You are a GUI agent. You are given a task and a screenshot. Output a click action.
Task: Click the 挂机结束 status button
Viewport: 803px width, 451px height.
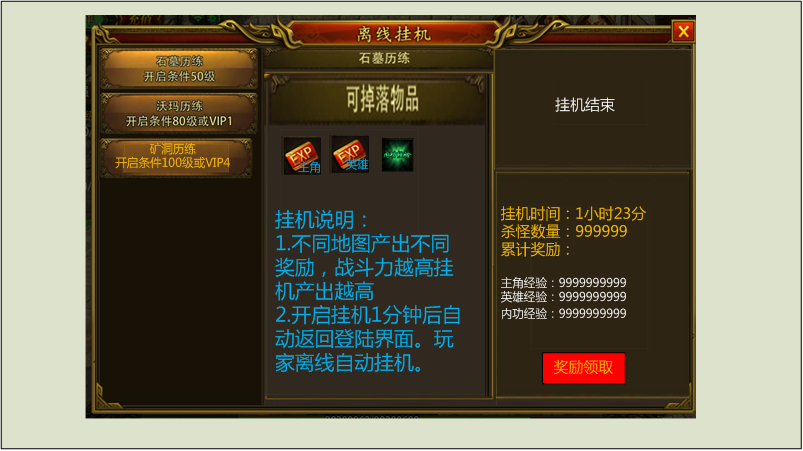584,105
